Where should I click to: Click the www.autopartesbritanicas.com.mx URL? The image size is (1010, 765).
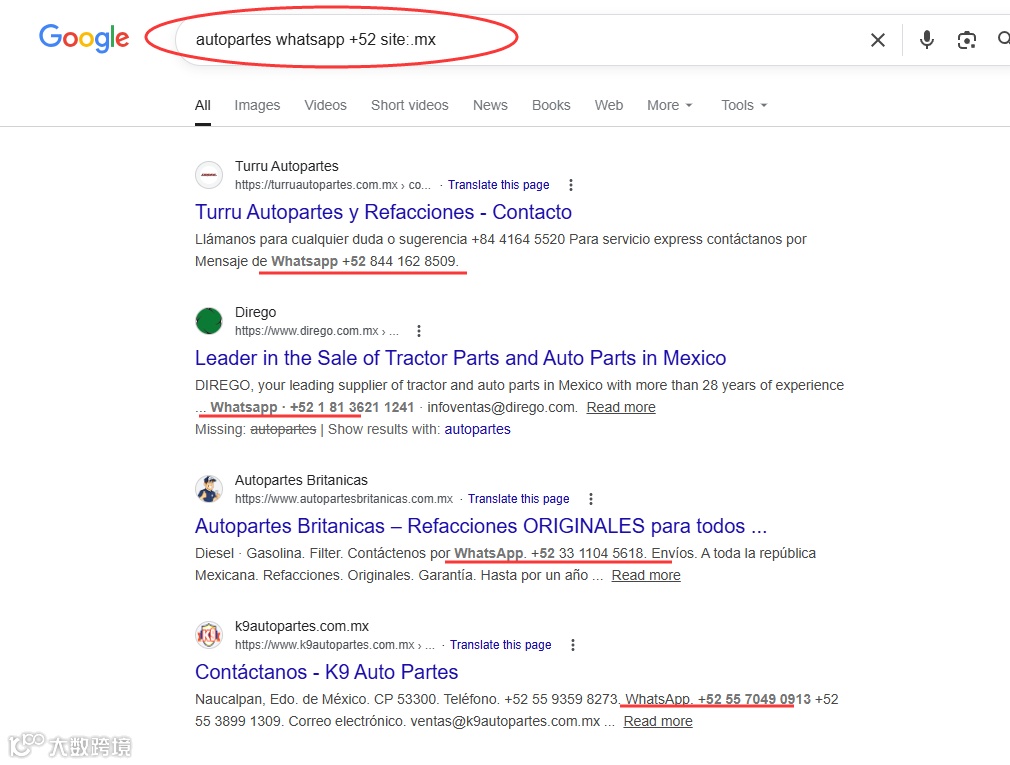coord(344,499)
